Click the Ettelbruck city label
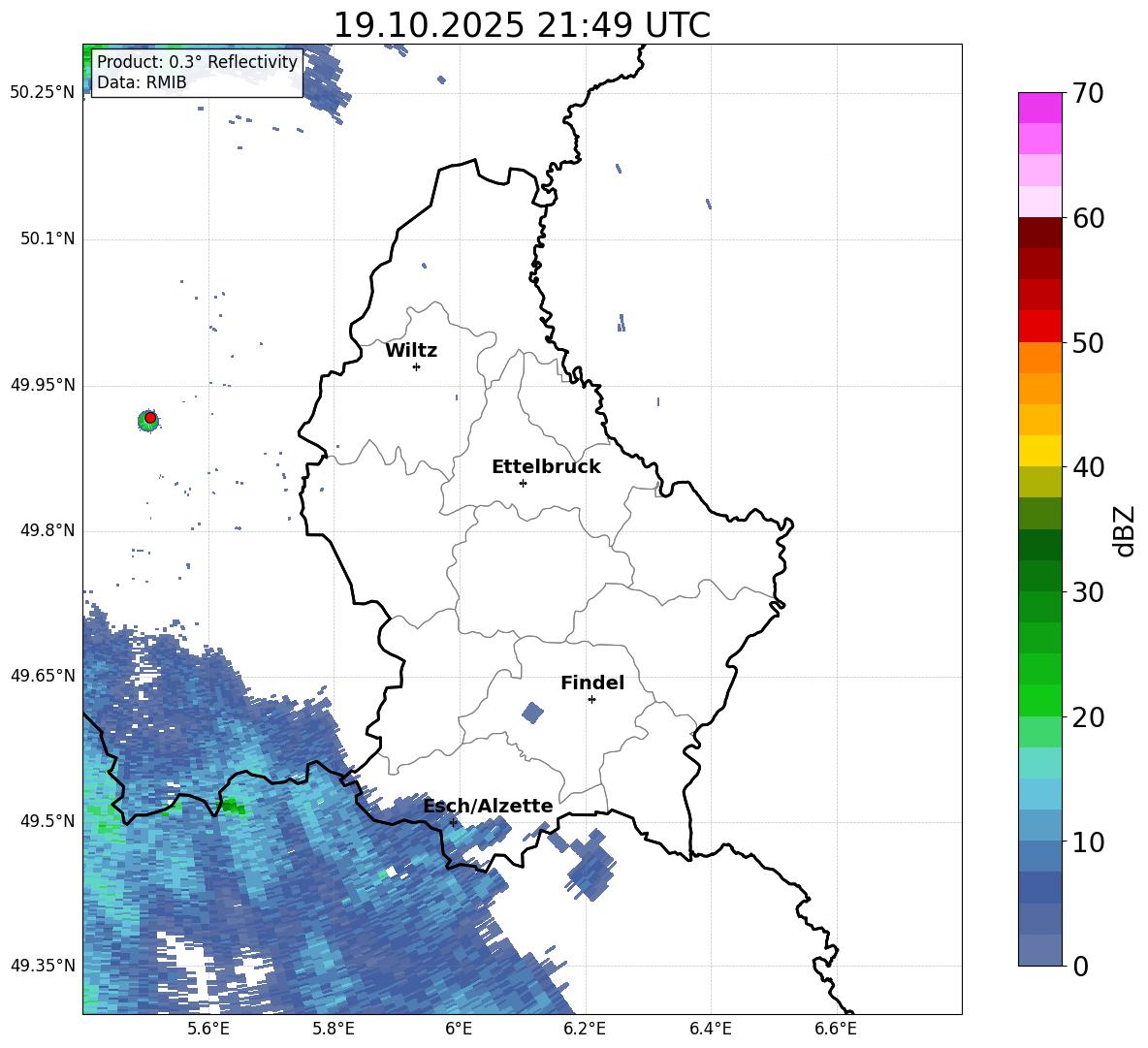This screenshot has height=1048, width=1148. tap(546, 467)
